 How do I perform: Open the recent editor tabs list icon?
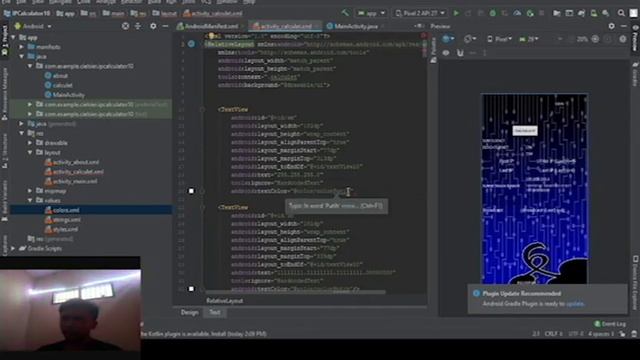click(419, 26)
